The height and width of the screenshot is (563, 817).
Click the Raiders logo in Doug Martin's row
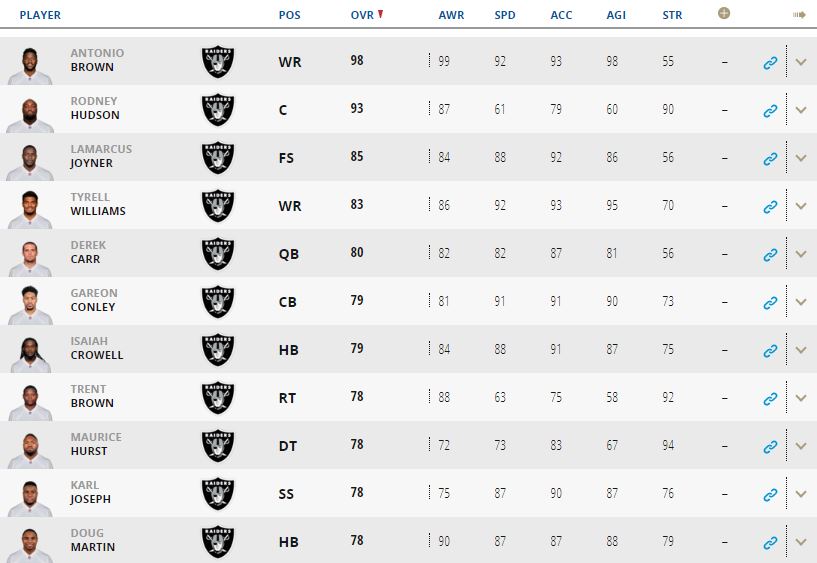(218, 541)
